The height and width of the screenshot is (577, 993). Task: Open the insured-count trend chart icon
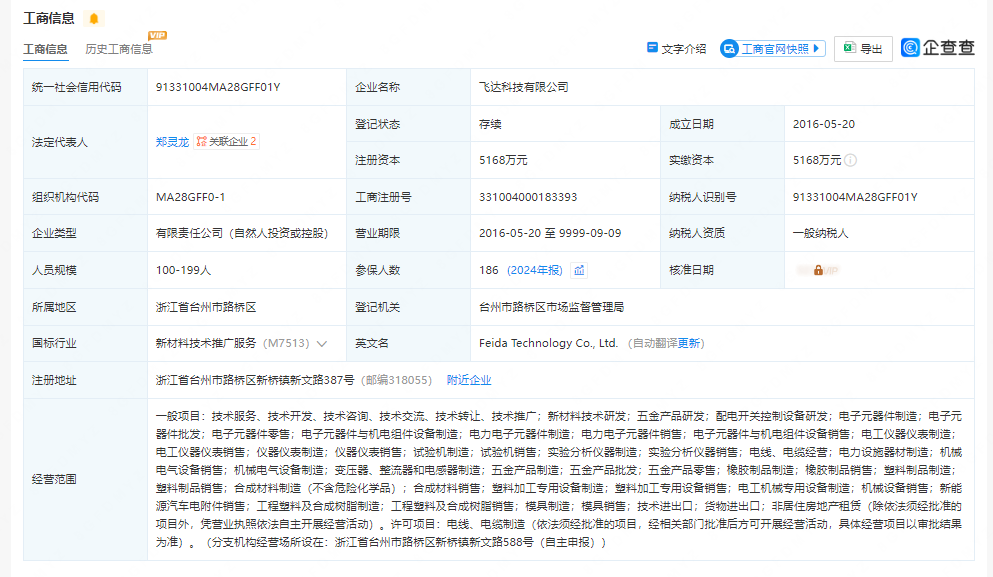579,270
